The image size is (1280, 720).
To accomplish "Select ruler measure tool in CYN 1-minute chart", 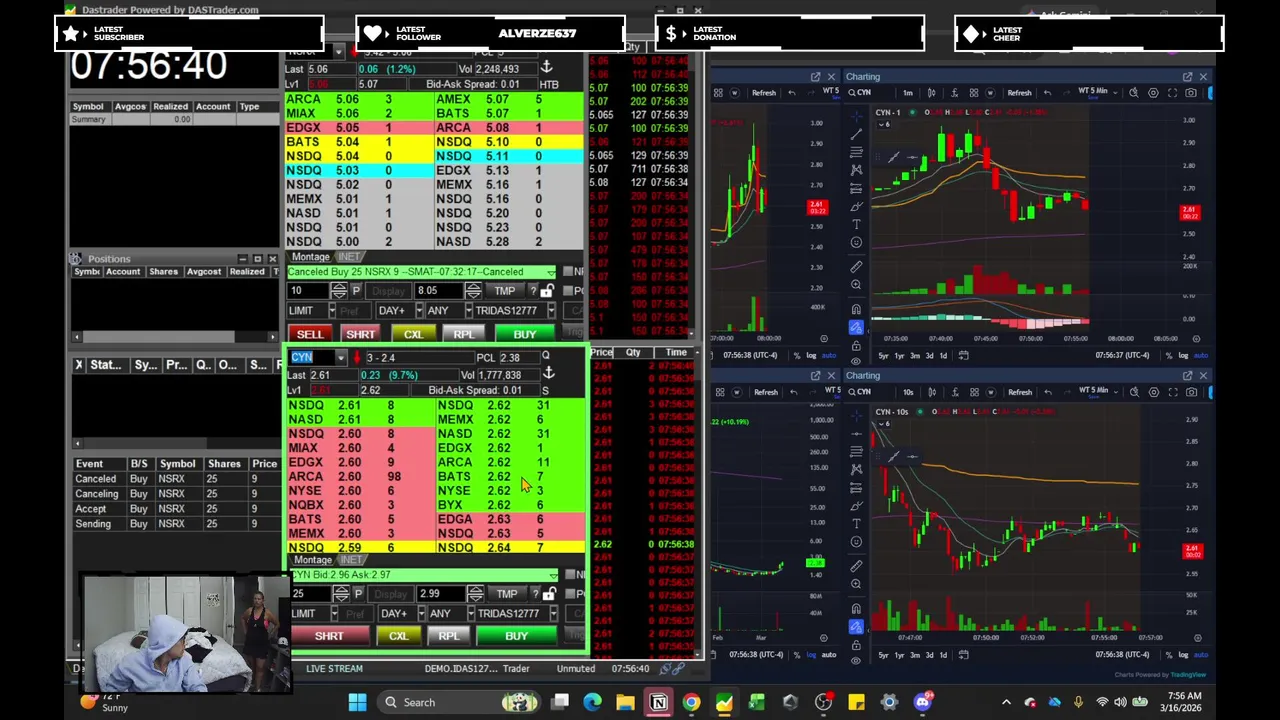I will [856, 267].
